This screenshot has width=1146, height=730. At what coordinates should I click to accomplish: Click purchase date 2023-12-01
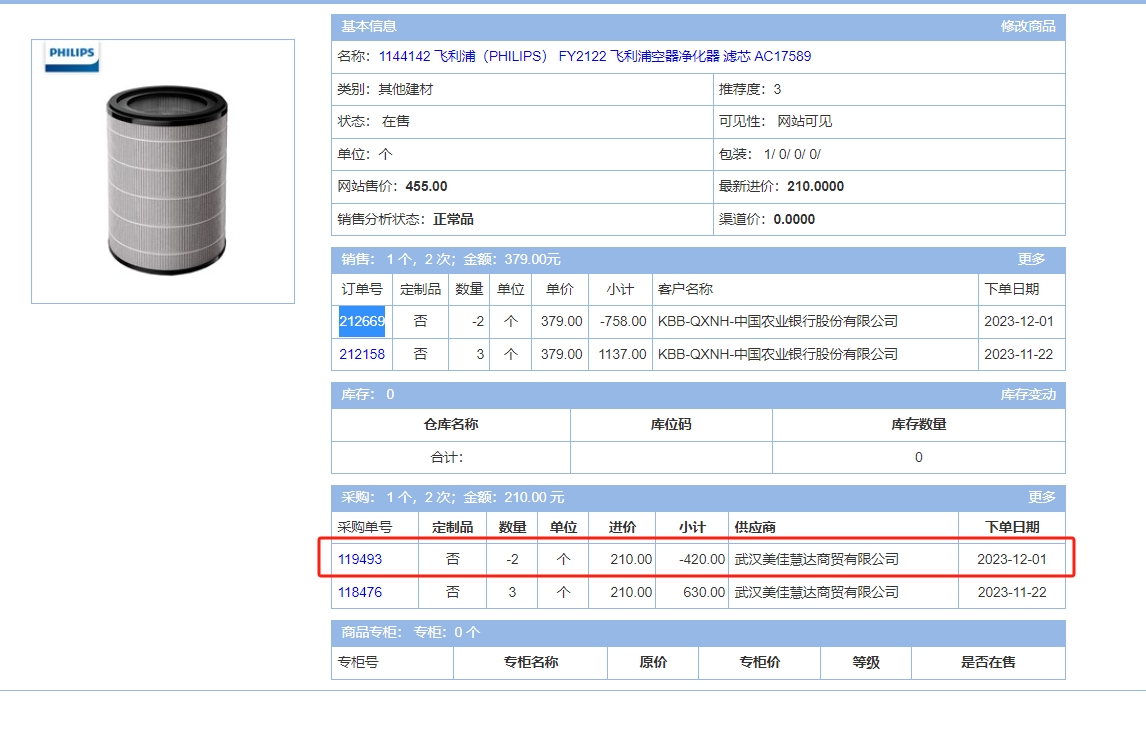point(1012,559)
